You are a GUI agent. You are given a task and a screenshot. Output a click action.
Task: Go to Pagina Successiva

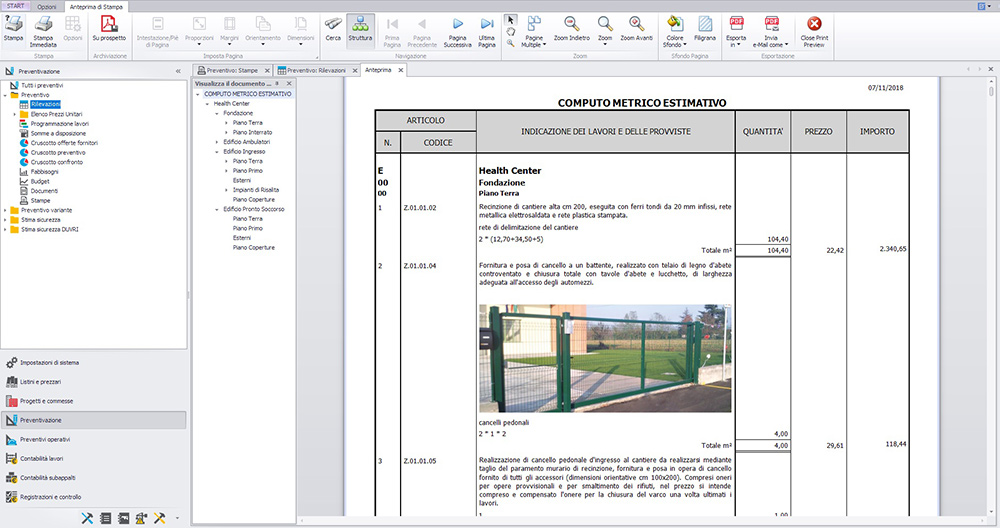[x=457, y=31]
